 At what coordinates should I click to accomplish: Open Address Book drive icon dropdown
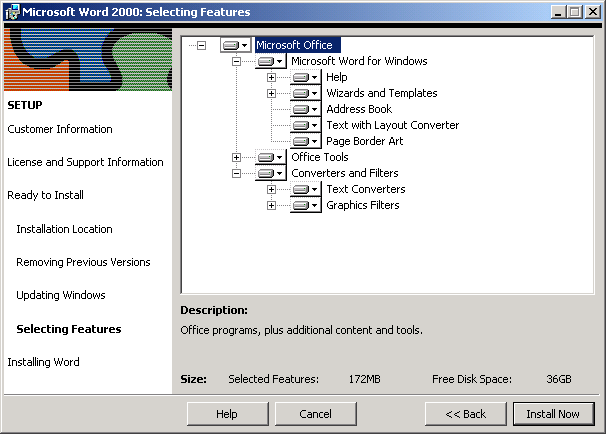click(306, 109)
